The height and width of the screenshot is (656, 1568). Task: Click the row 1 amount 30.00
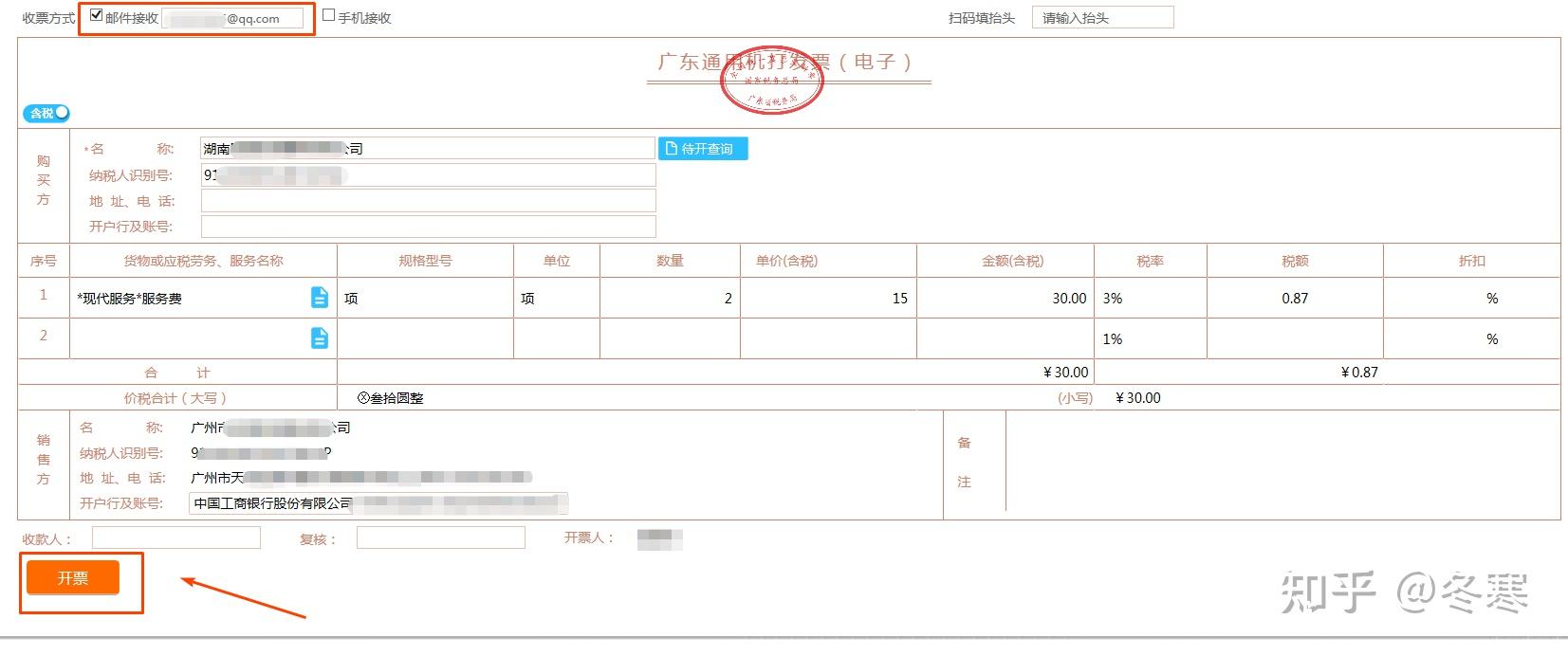pos(1005,298)
